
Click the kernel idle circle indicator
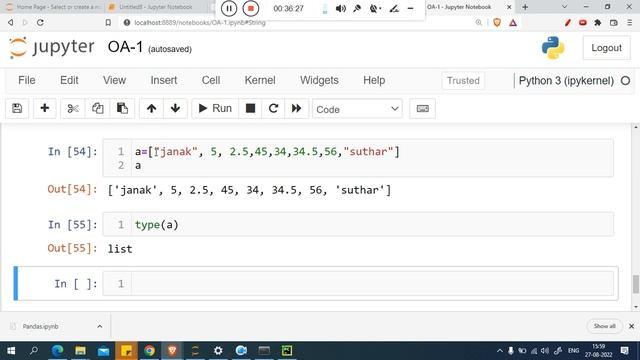625,81
